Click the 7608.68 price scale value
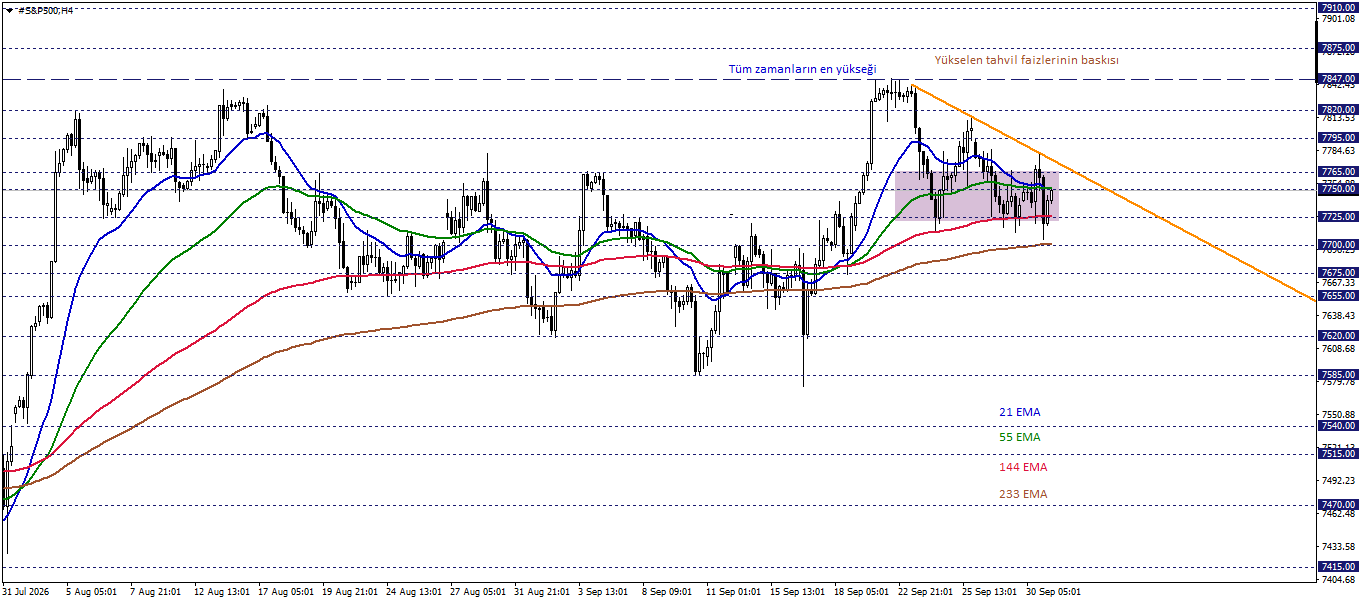The height and width of the screenshot is (603, 1362). 1338,349
